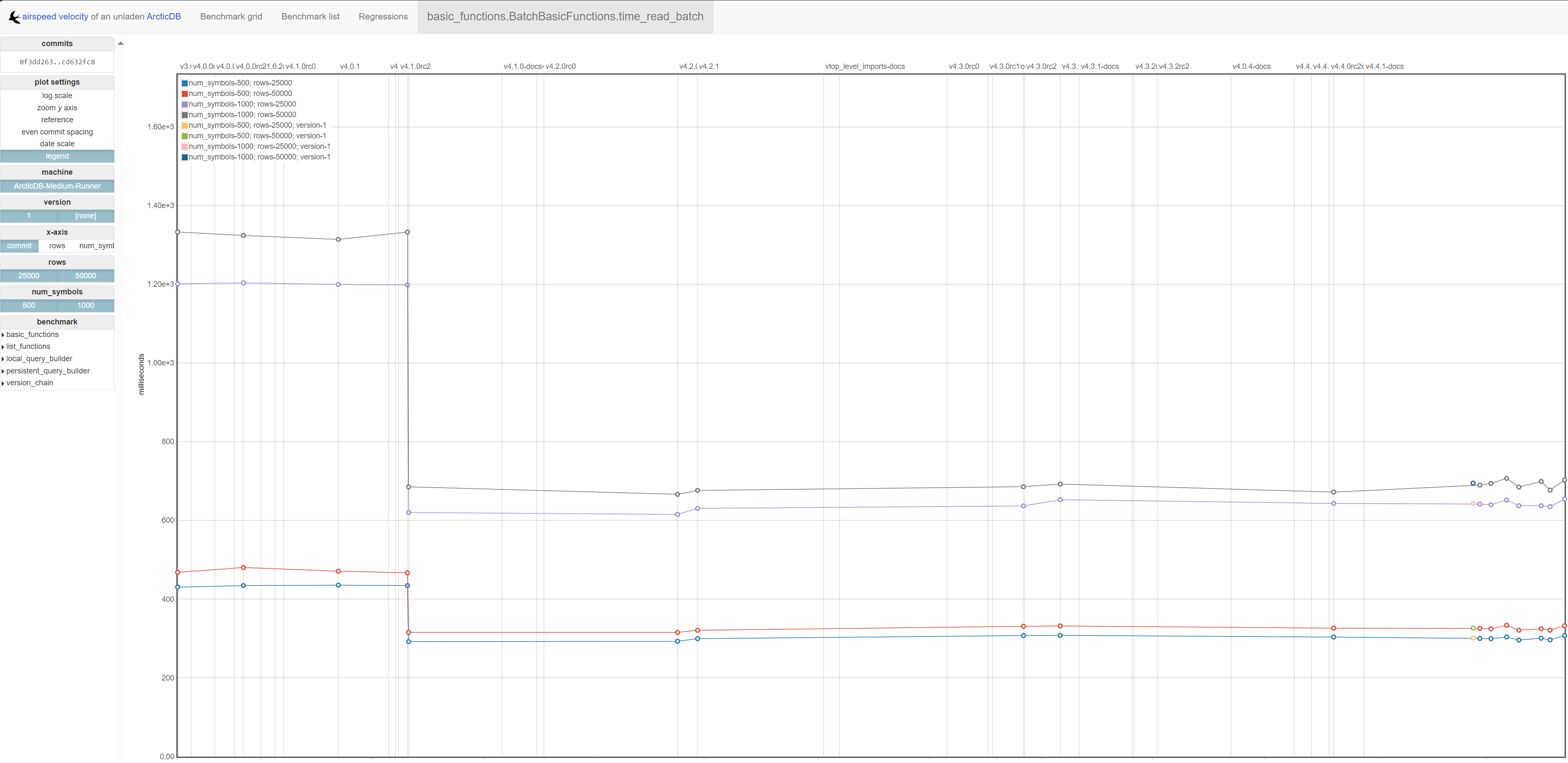Click the red legend swatch for num_symbols-500; rows-50000
Image resolution: width=1568 pixels, height=763 pixels.
pyautogui.click(x=184, y=94)
